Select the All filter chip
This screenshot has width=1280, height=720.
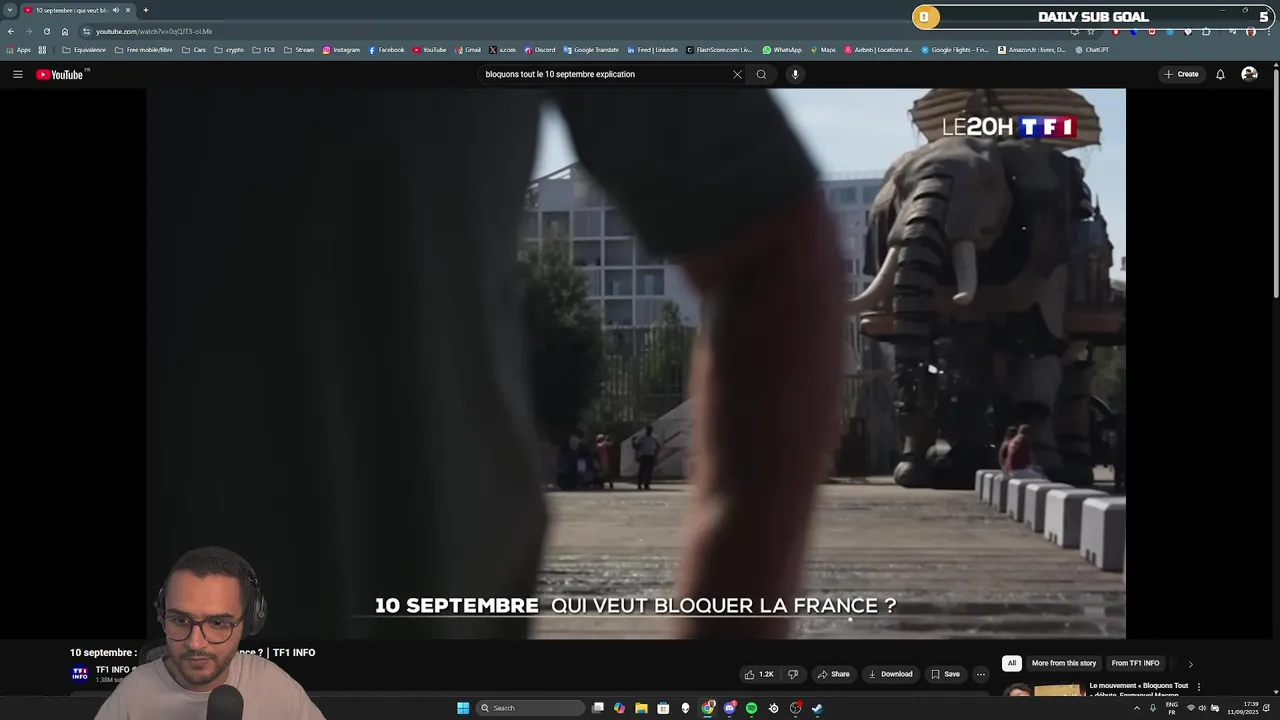tap(1012, 663)
